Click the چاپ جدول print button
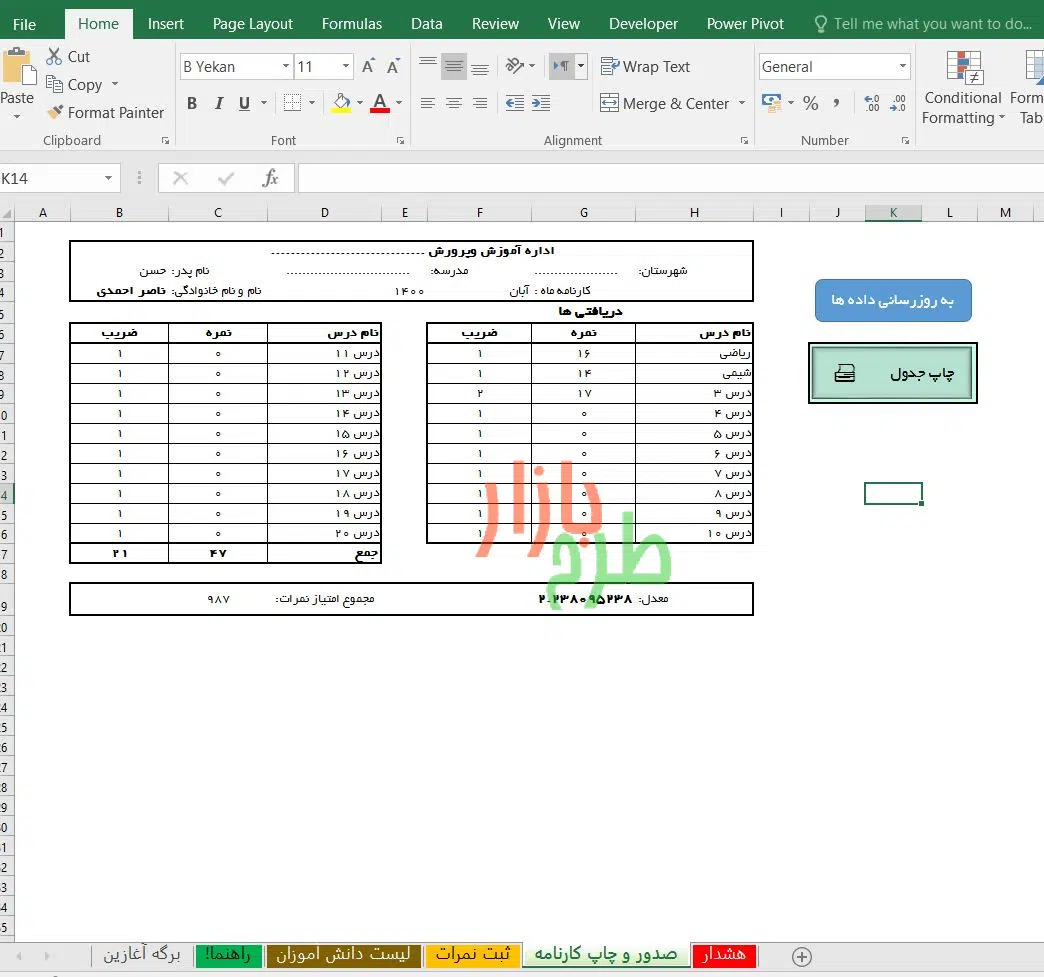This screenshot has height=977, width=1044. [x=892, y=373]
